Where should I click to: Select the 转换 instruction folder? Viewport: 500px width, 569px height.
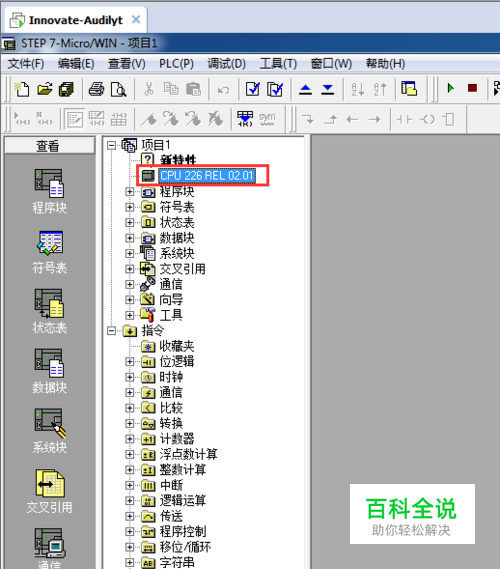(x=171, y=423)
